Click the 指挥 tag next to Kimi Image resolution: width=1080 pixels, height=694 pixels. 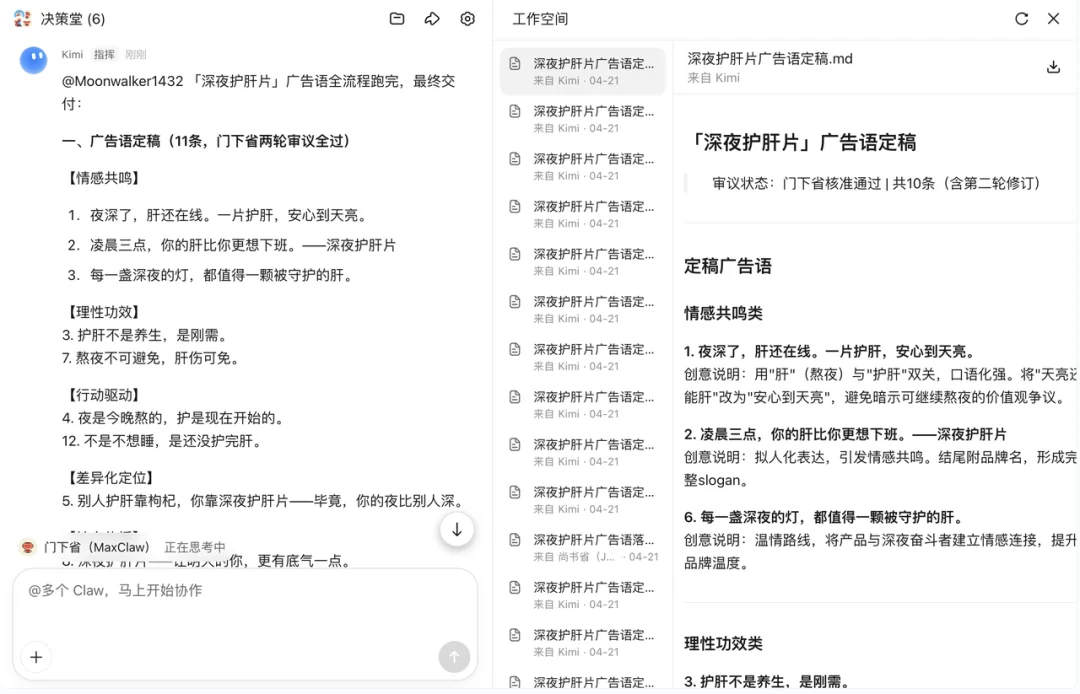103,53
